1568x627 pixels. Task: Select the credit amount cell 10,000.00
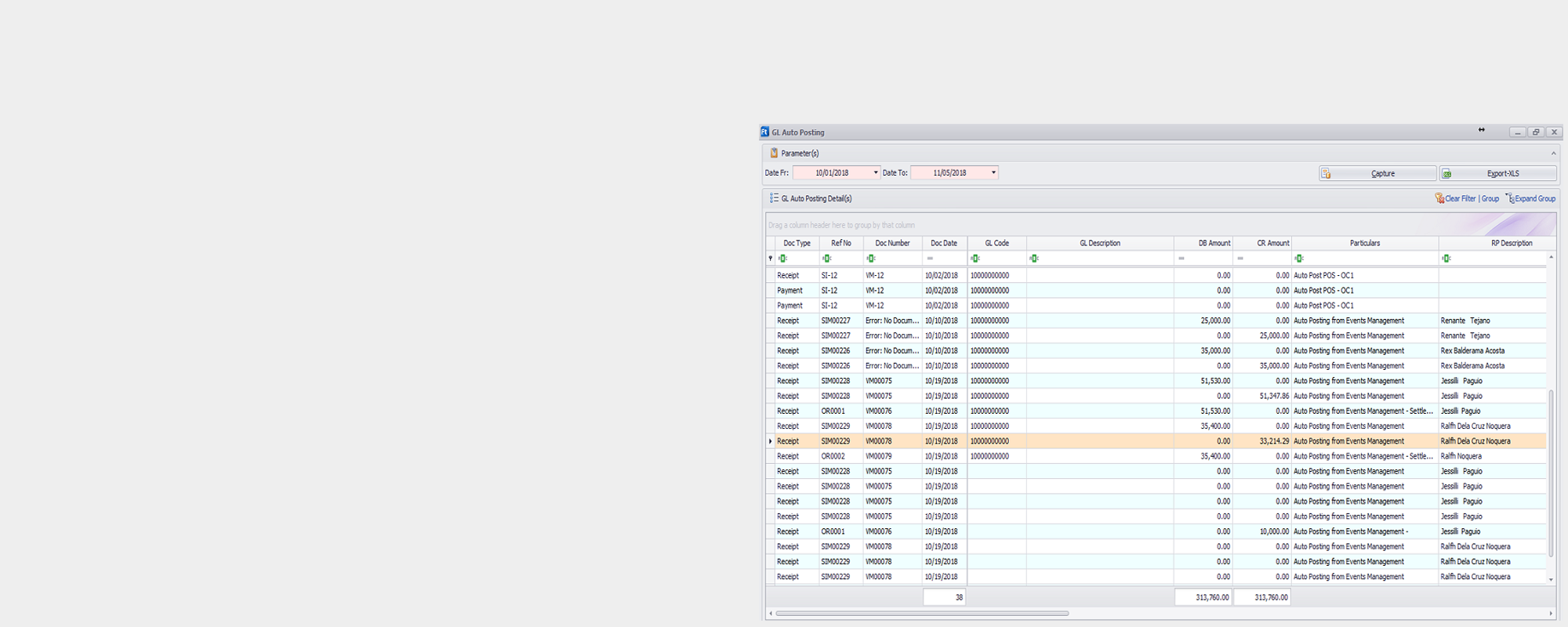pos(1262,531)
